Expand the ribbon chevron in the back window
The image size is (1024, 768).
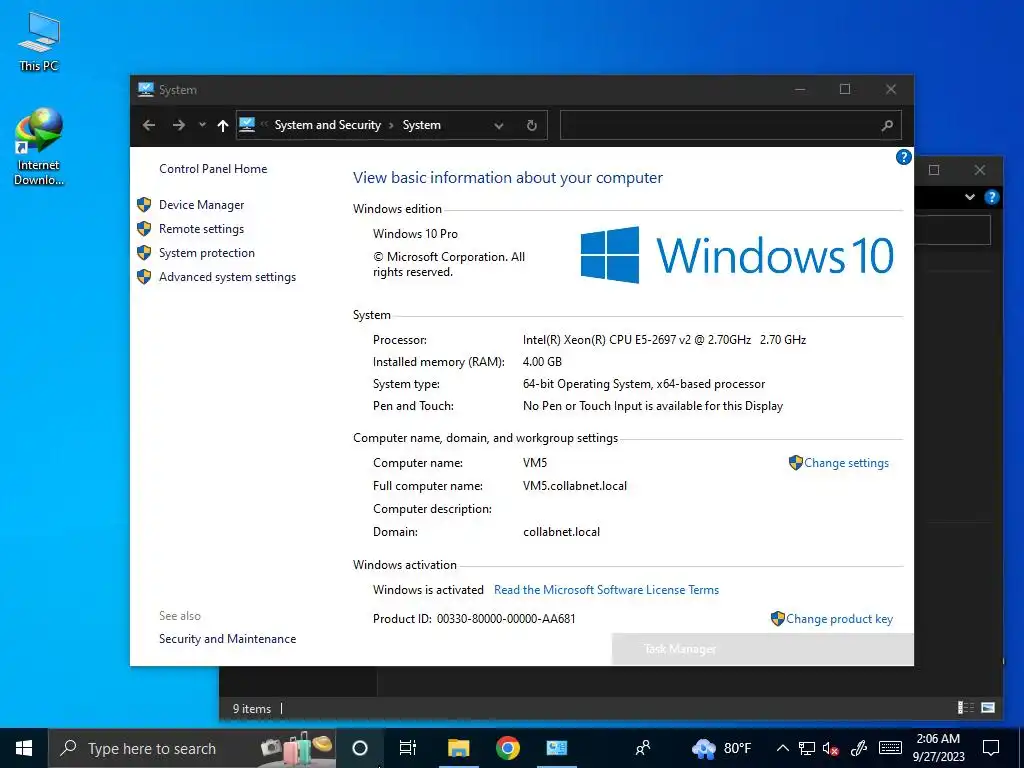click(970, 197)
